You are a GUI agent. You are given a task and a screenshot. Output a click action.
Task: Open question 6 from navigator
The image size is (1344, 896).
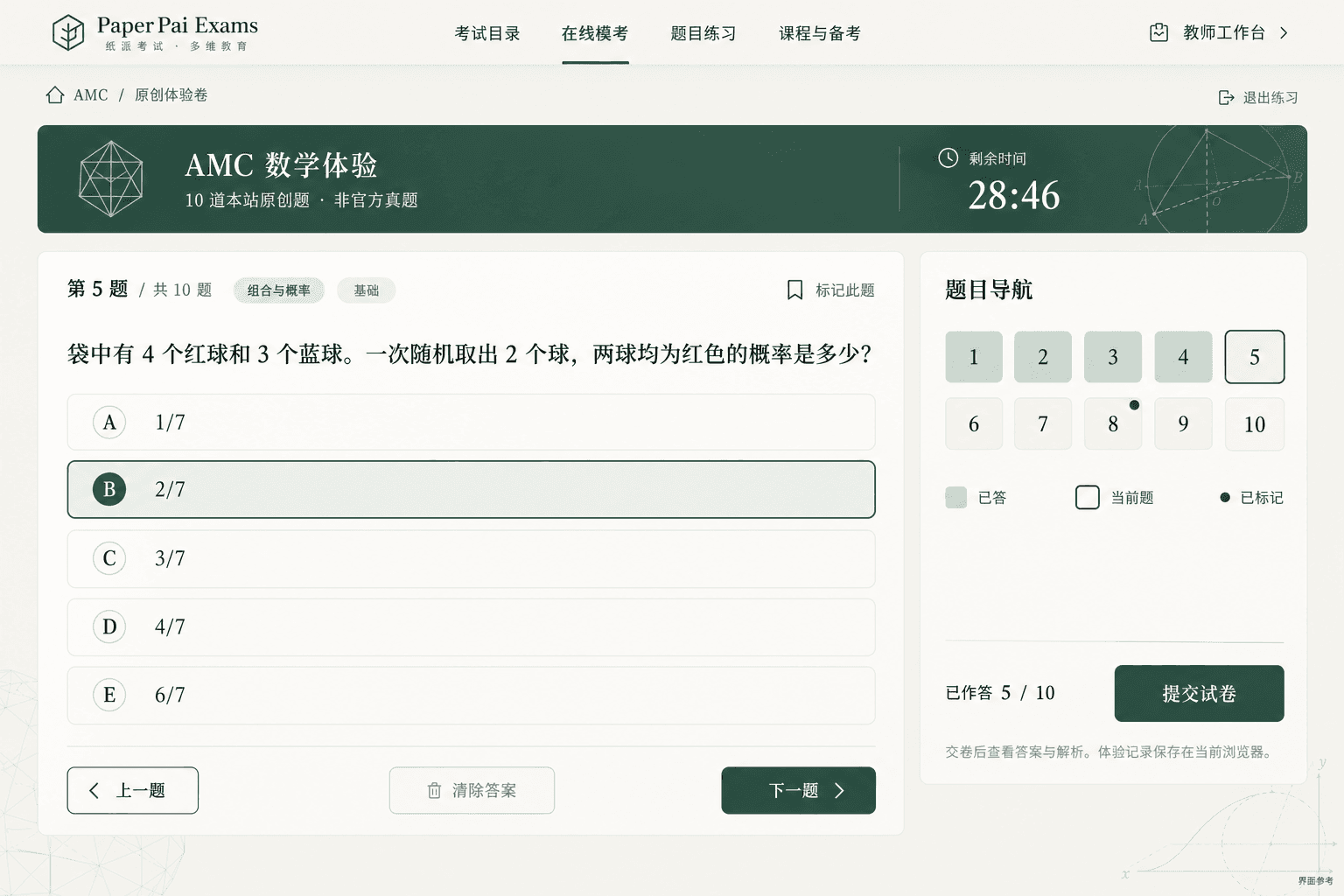click(x=974, y=424)
